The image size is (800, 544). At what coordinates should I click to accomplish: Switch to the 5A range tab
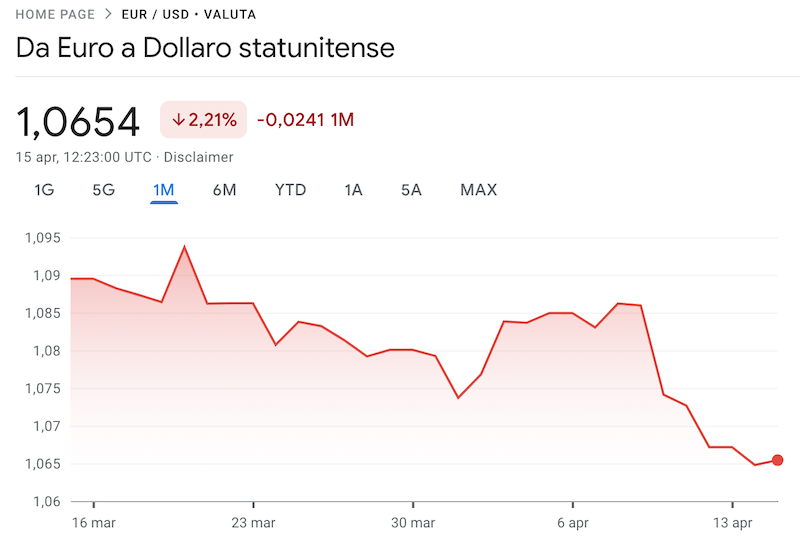[x=411, y=190]
